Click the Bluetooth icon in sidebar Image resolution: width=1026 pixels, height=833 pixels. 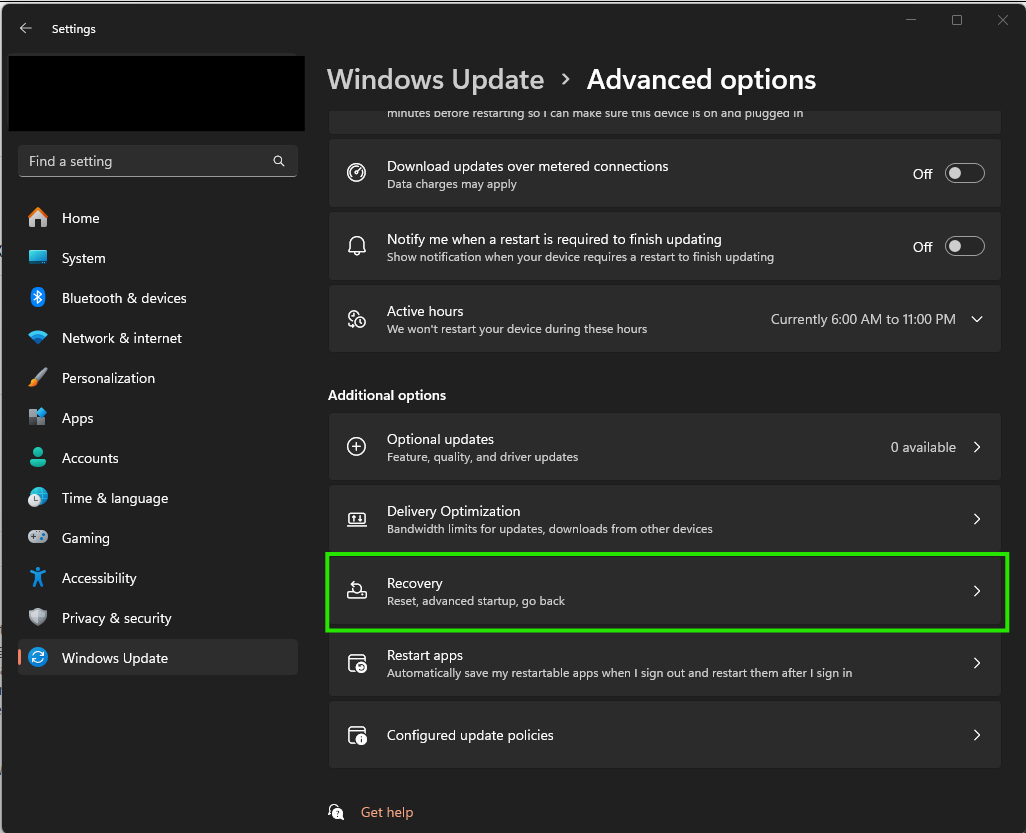click(38, 298)
